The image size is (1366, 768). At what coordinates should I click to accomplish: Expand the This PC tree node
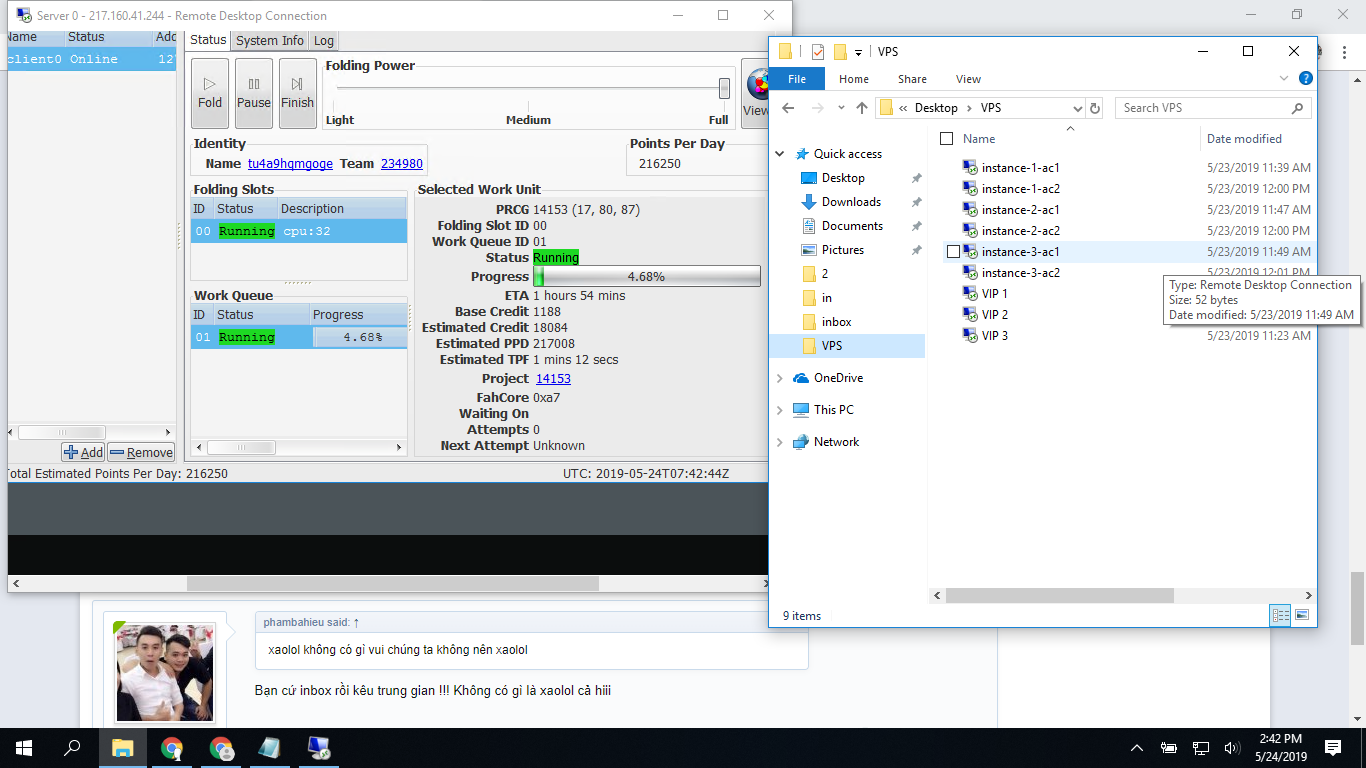[780, 410]
